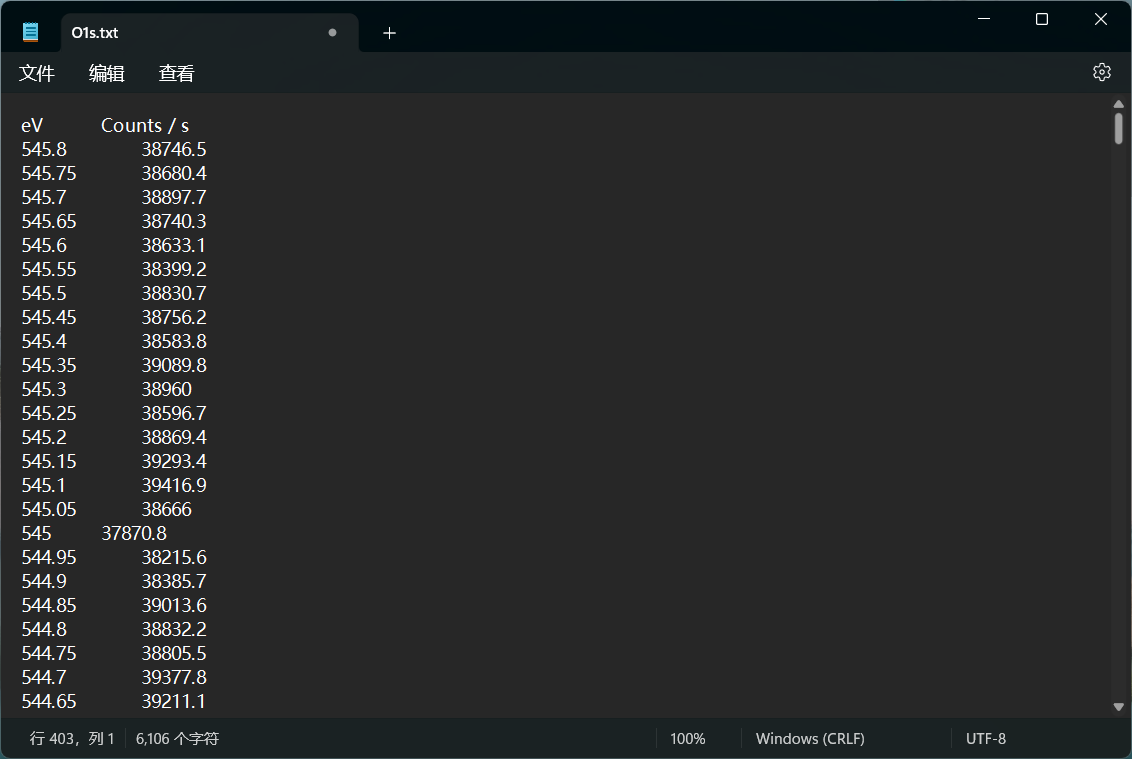The image size is (1132, 759).
Task: Click scrollbar up arrow
Action: [x=1118, y=105]
